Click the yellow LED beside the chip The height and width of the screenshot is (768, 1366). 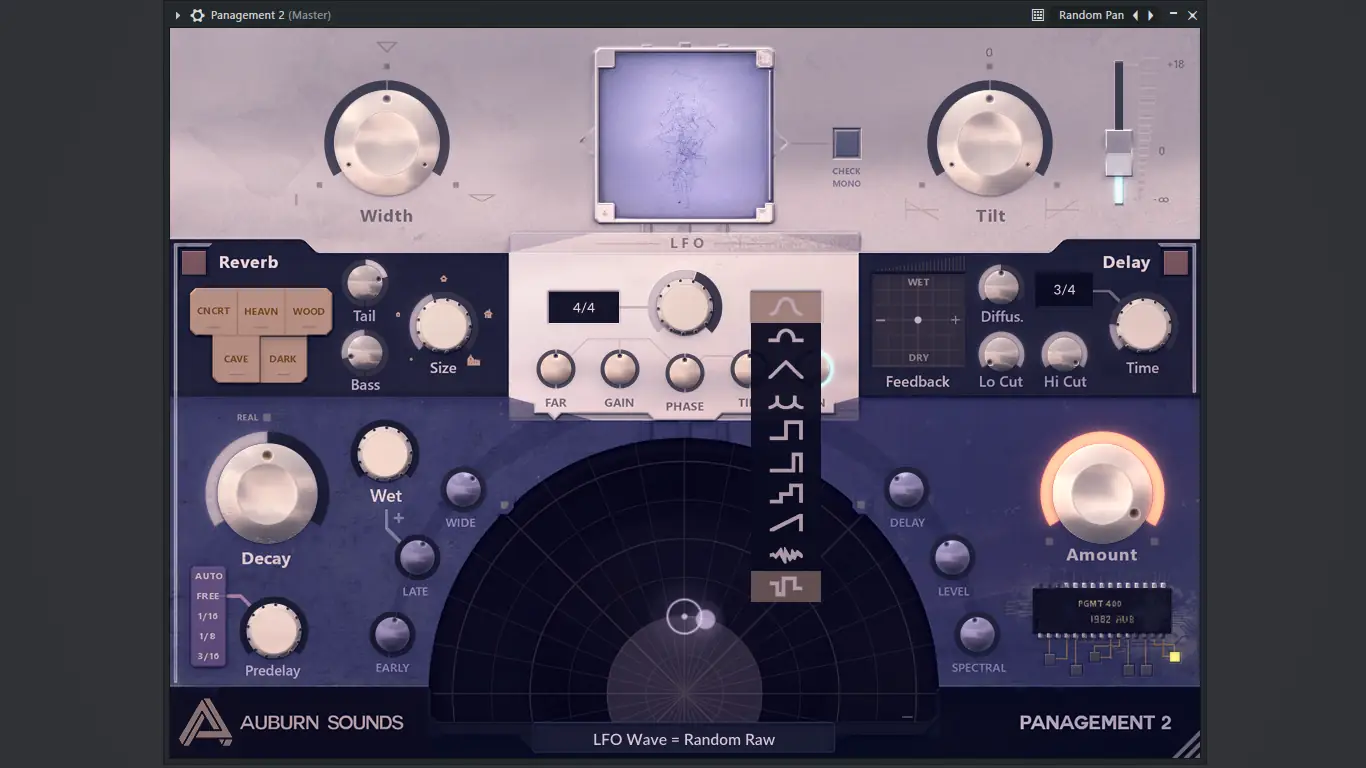click(1175, 657)
